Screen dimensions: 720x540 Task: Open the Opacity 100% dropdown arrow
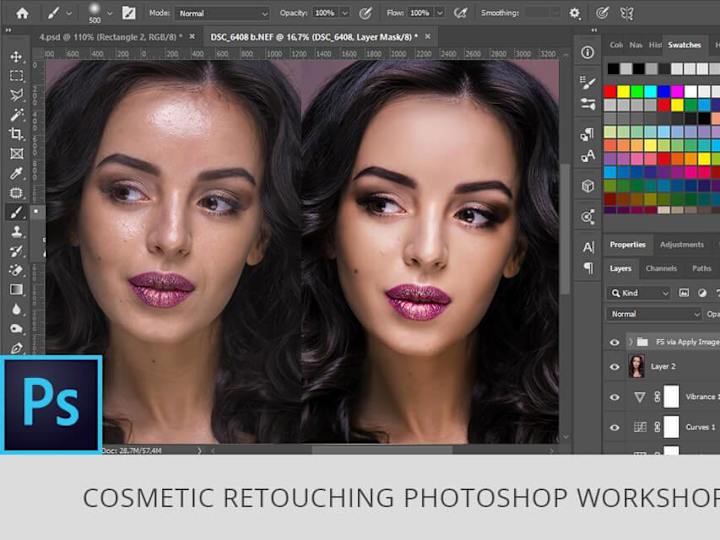pyautogui.click(x=345, y=13)
